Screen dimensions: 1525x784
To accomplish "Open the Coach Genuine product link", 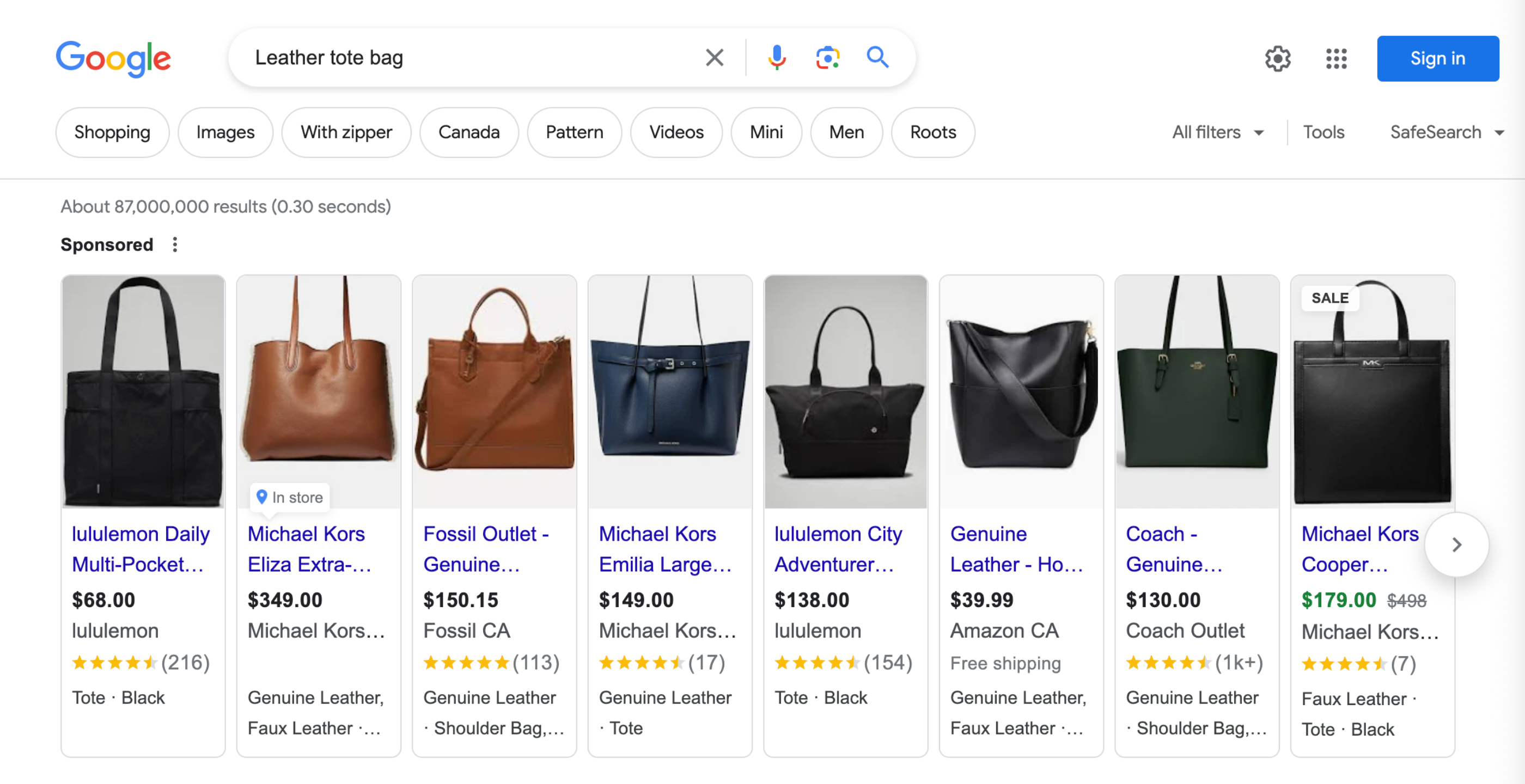I will pyautogui.click(x=1173, y=548).
